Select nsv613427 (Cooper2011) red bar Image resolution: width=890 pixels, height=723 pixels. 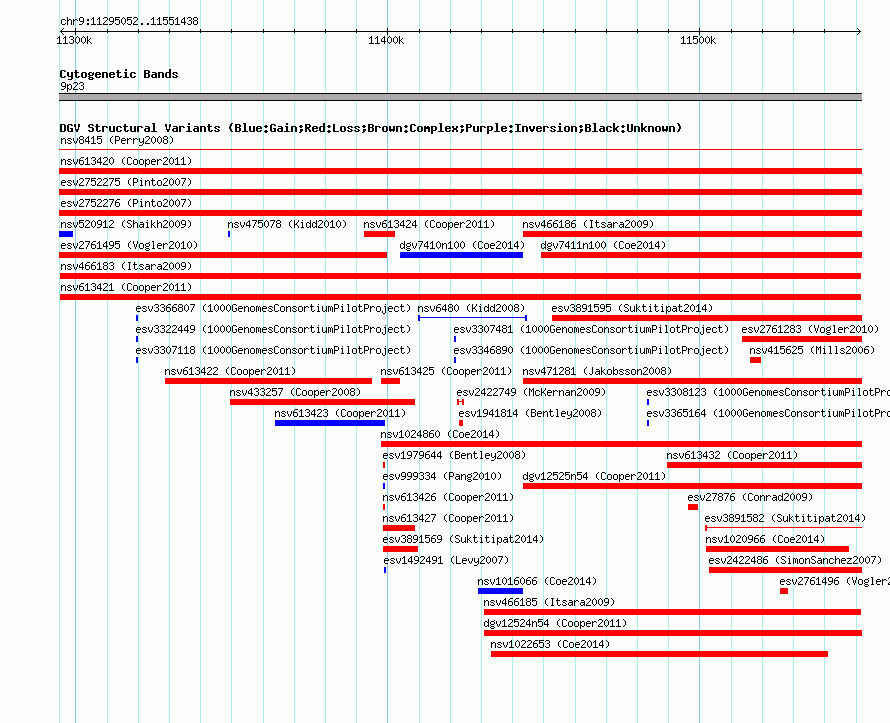click(x=399, y=528)
